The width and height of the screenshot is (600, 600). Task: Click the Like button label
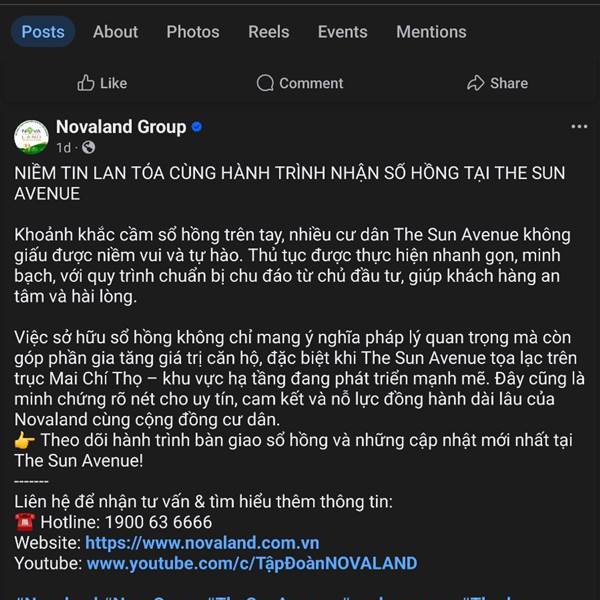(114, 83)
